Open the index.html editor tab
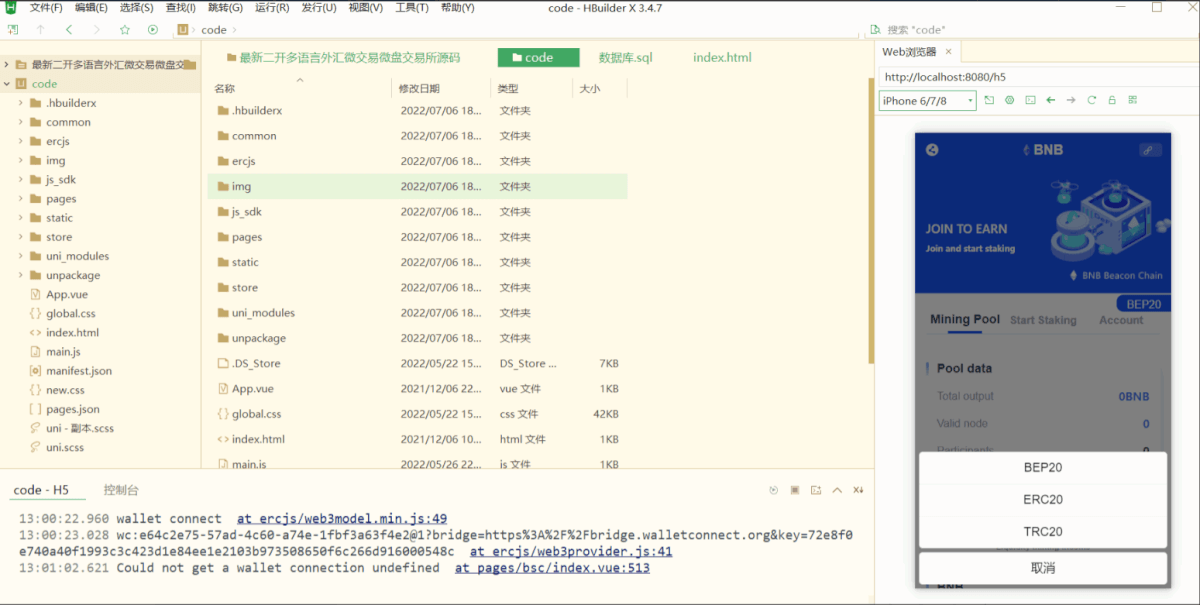1200x605 pixels. pyautogui.click(x=722, y=58)
